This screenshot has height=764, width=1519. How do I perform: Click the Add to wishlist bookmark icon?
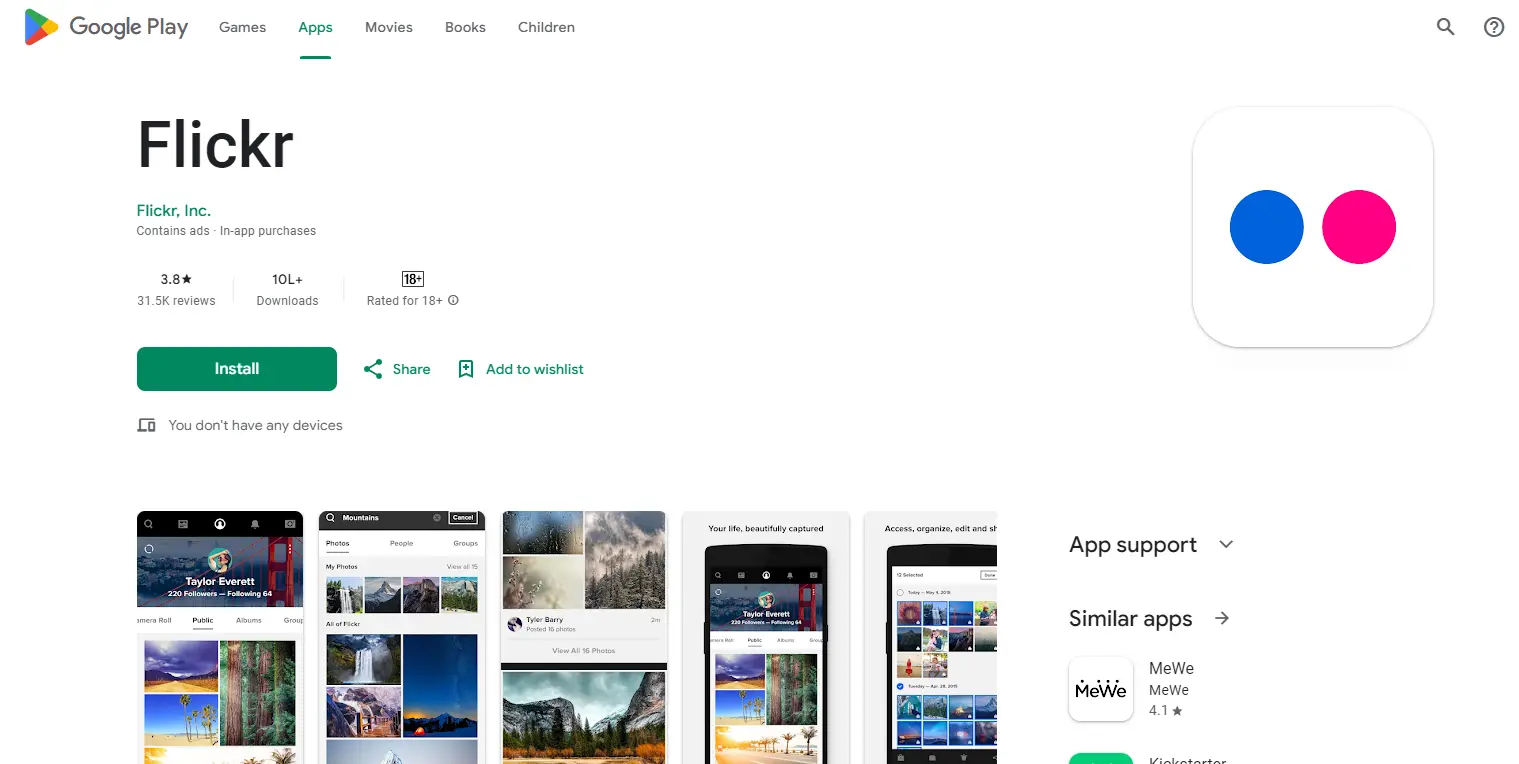[465, 369]
